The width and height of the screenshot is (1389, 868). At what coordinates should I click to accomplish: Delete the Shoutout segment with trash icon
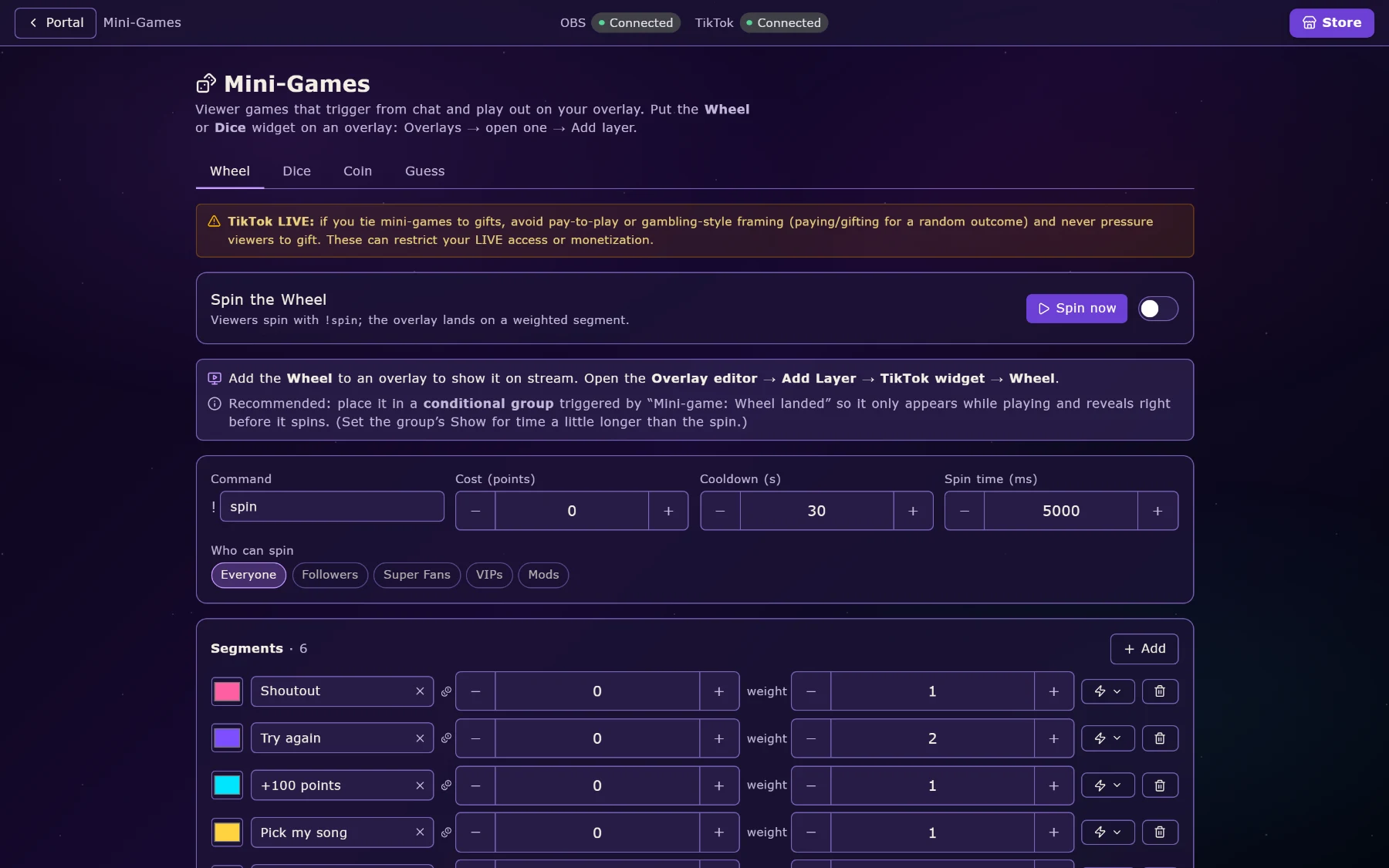tap(1159, 691)
